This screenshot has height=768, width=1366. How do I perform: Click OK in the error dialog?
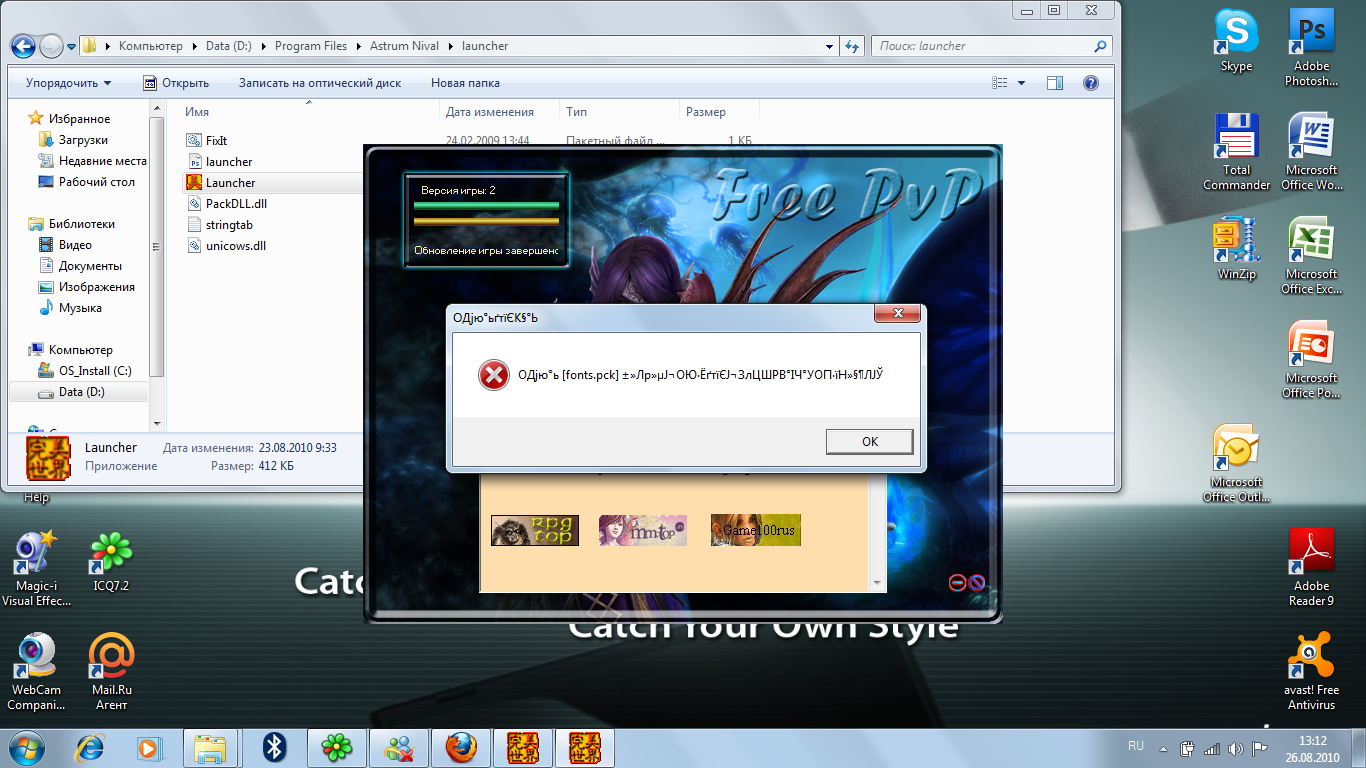tap(870, 441)
